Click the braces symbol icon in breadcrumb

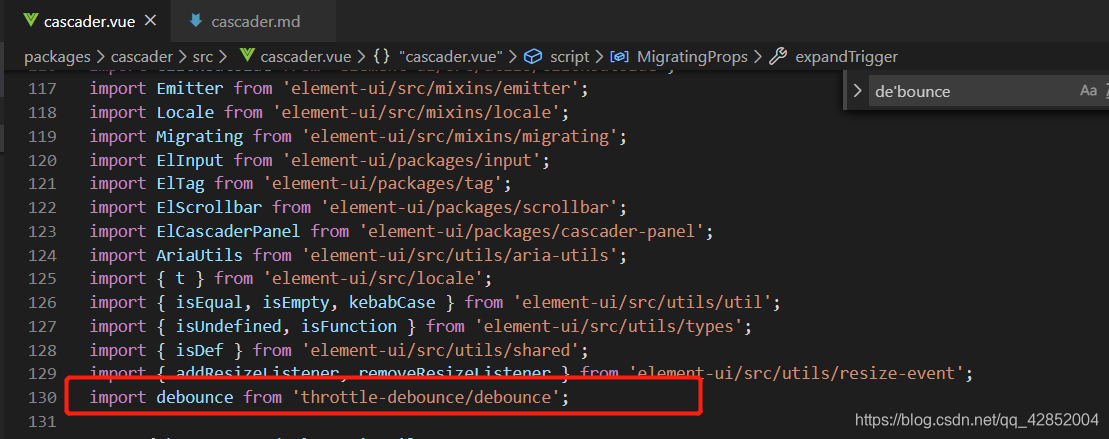pyautogui.click(x=381, y=57)
